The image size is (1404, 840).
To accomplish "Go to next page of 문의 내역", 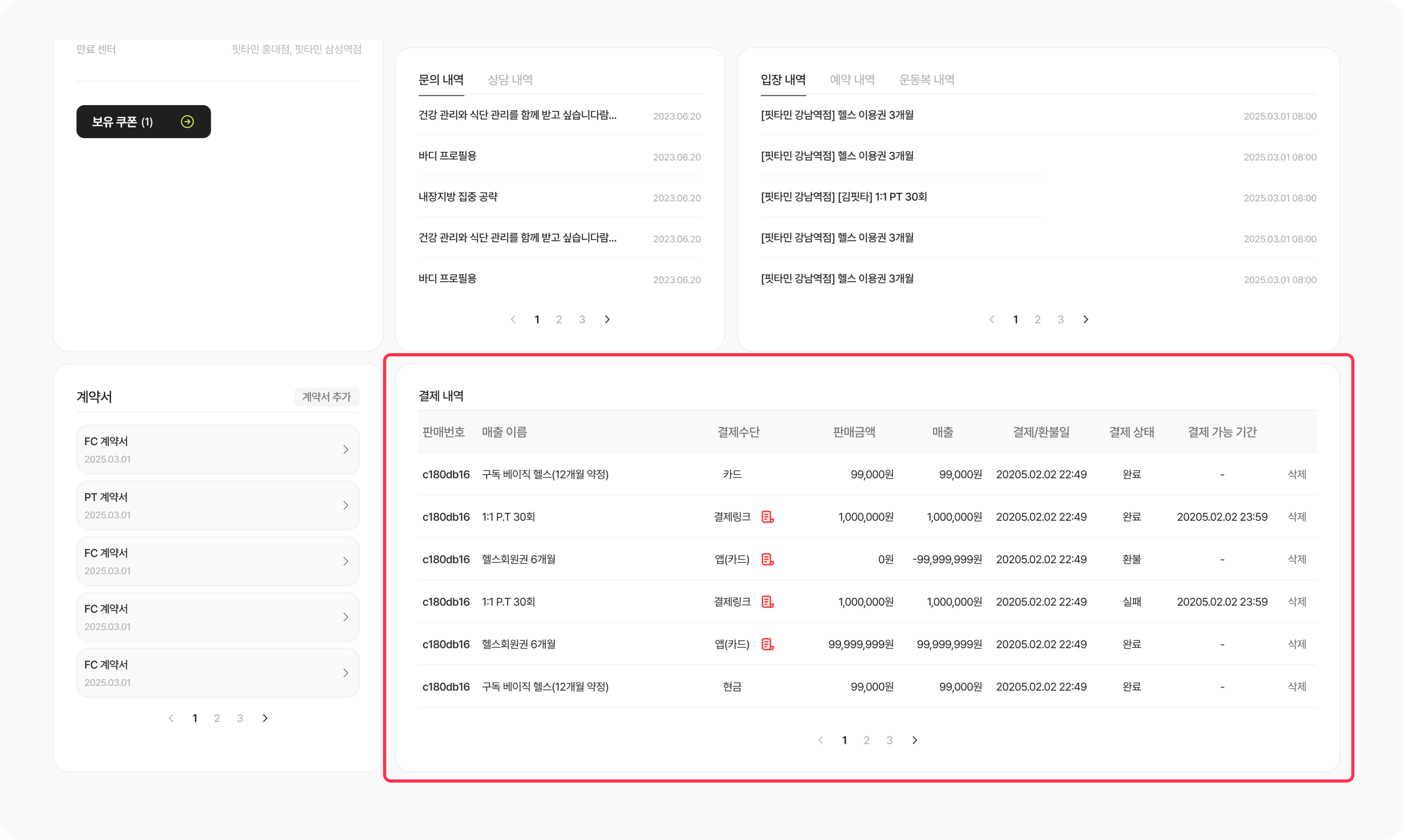I will pyautogui.click(x=607, y=320).
